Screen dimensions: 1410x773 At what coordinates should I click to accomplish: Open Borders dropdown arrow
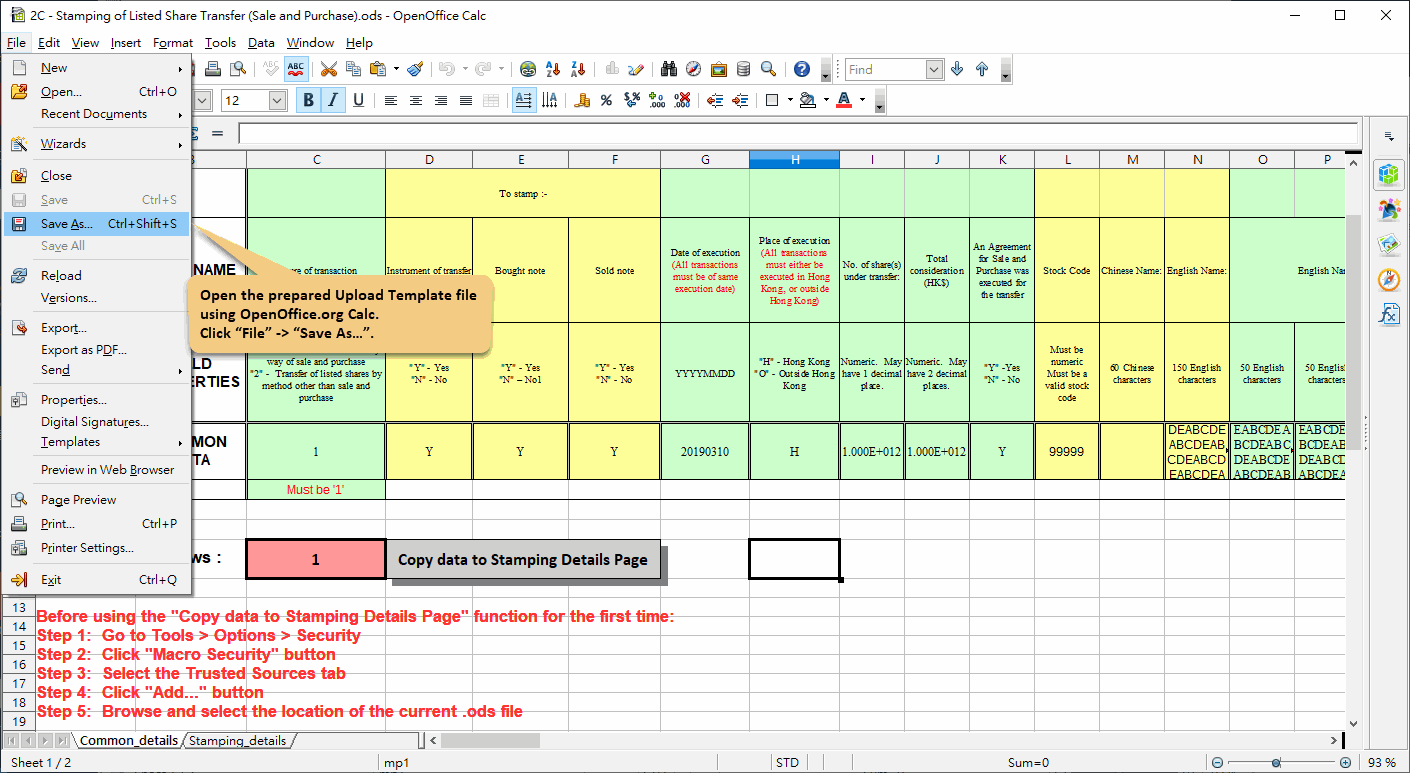[x=790, y=100]
